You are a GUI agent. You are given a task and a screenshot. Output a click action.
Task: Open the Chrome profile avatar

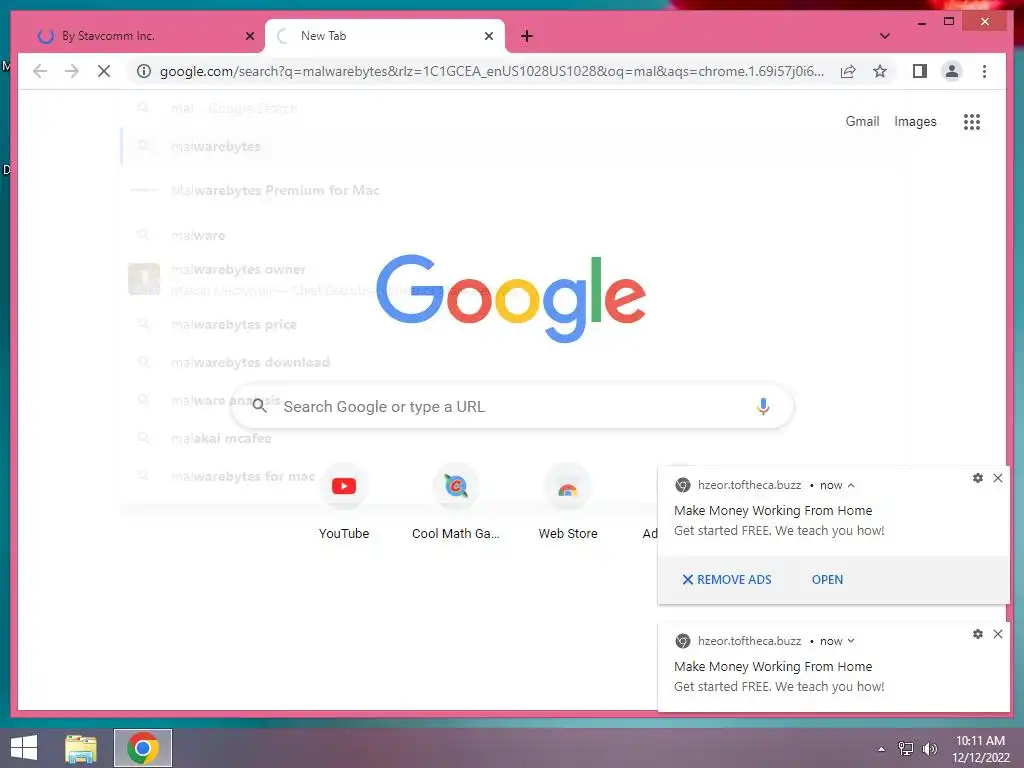coord(952,71)
